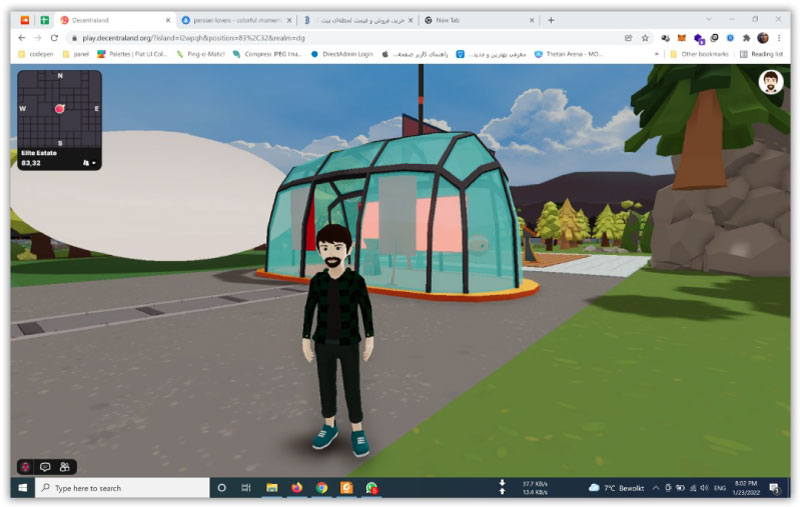Viewport: 800px width, 507px height.
Task: Open the Extensions puzzle piece icon
Action: pyautogui.click(x=746, y=38)
